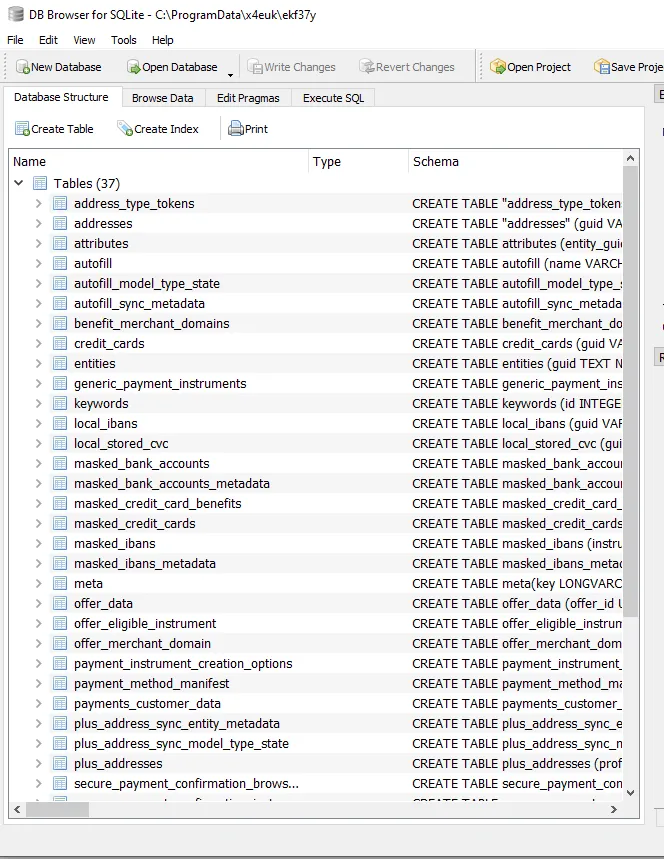Open the Execute SQL tab
The image size is (664, 859).
333,98
